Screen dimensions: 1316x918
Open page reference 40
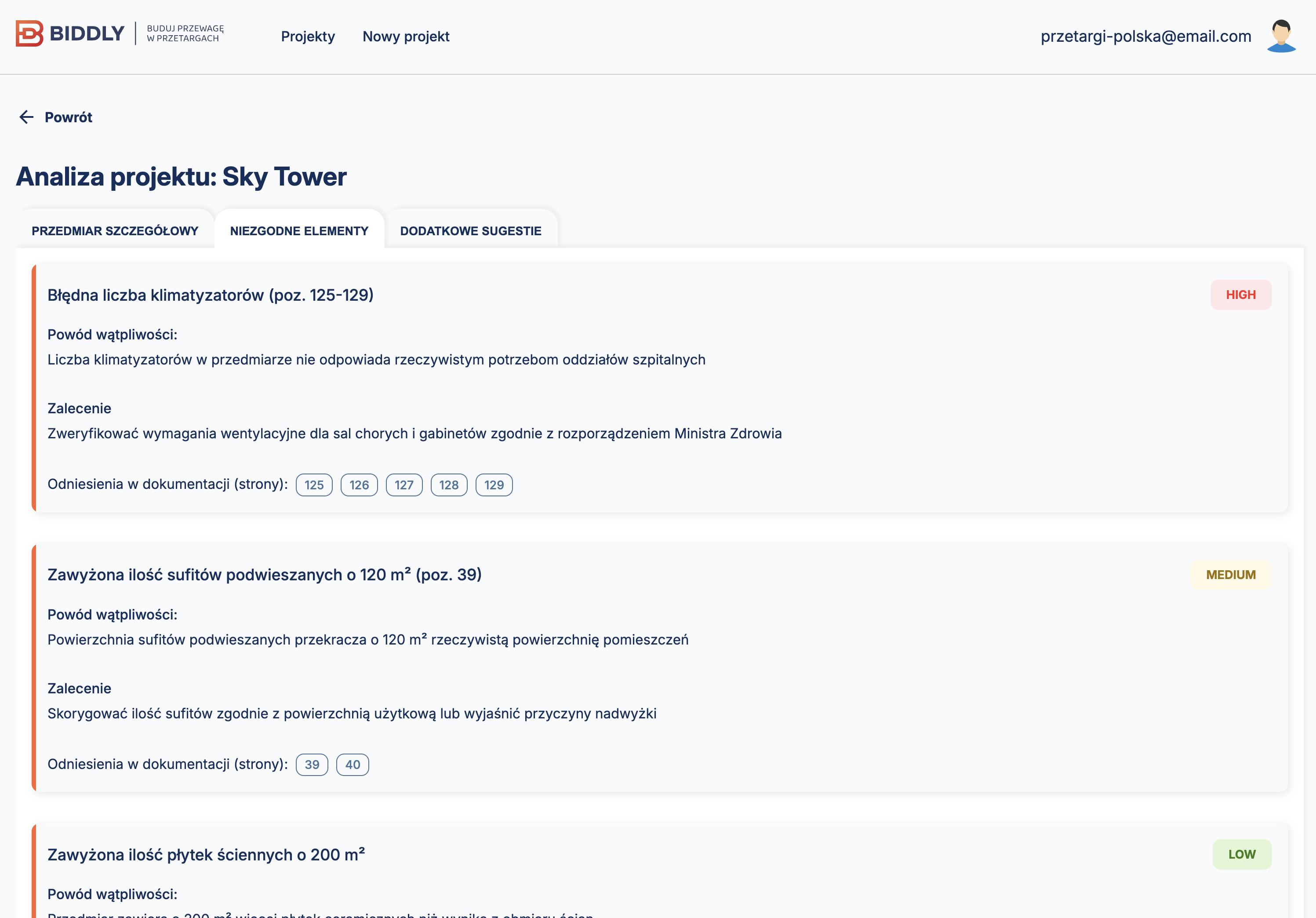click(x=353, y=764)
